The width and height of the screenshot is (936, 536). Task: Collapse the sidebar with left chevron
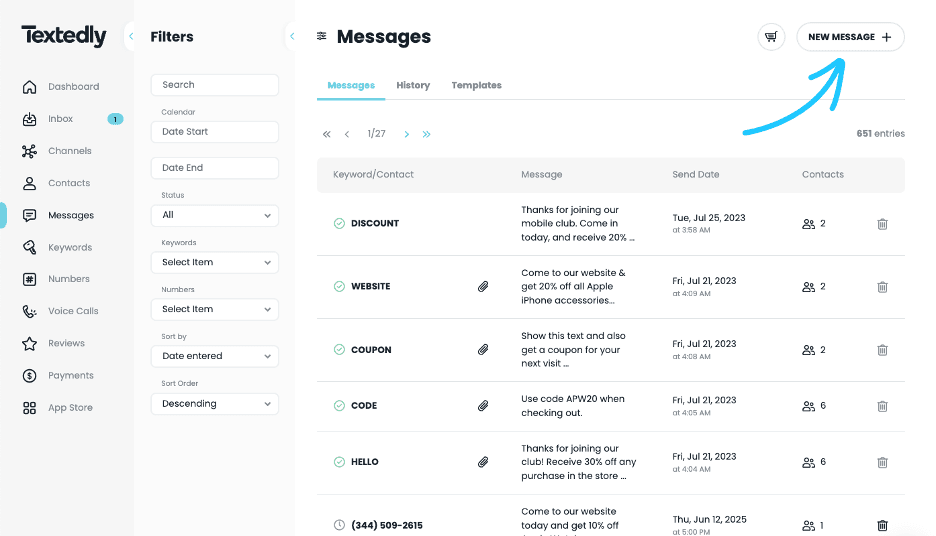(x=131, y=37)
